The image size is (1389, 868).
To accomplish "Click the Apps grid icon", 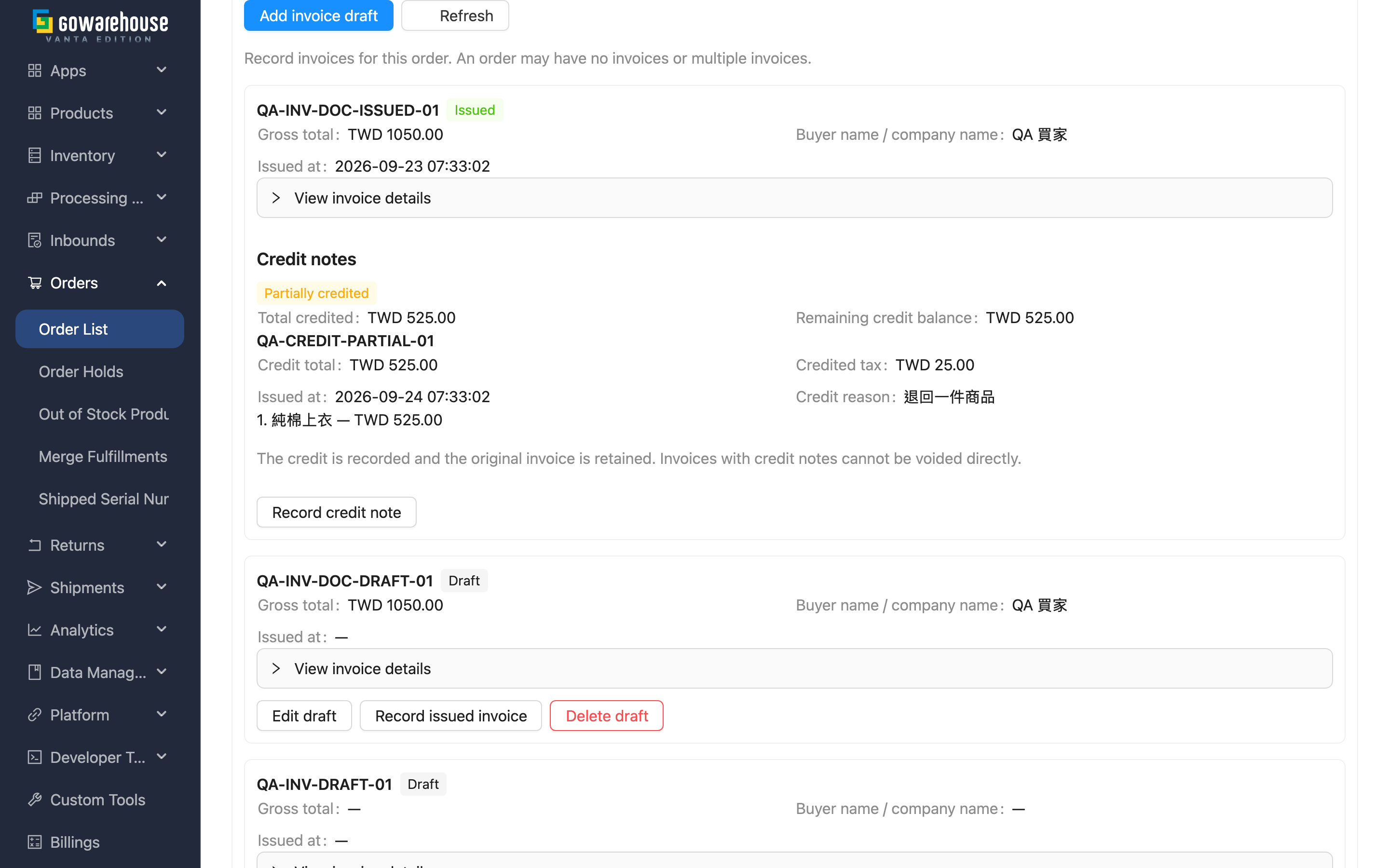I will pyautogui.click(x=34, y=70).
